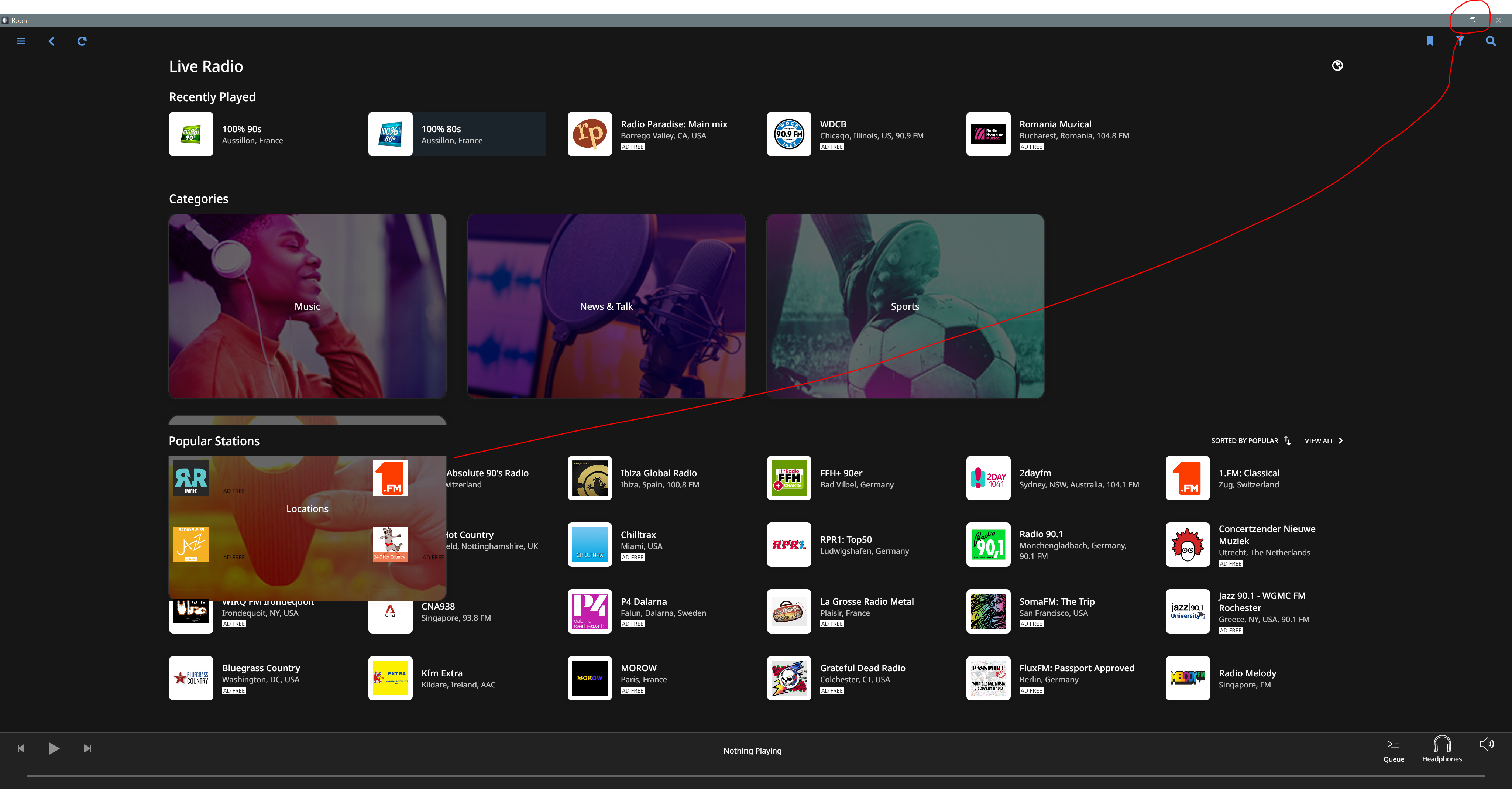The width and height of the screenshot is (1512, 789).
Task: Open Chilltrax station logo
Action: point(590,545)
